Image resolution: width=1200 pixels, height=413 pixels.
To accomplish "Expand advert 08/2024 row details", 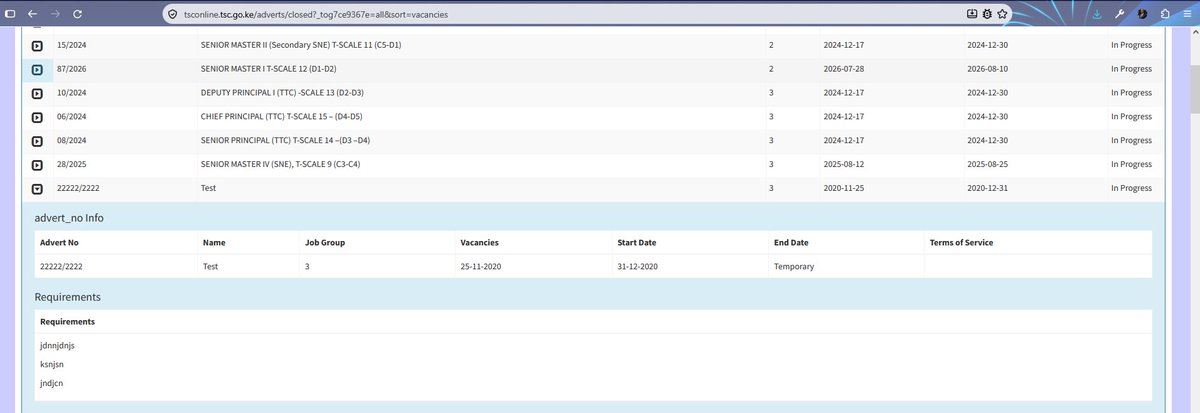I will 37,141.
